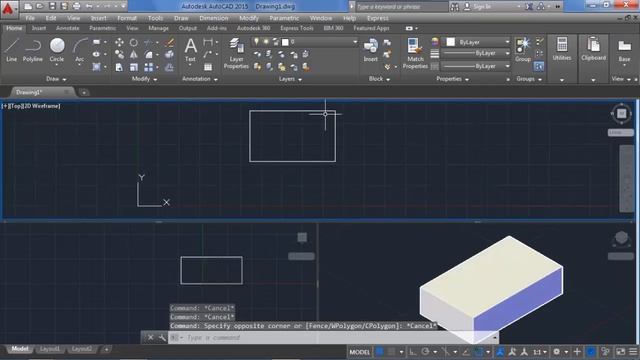Expand the Draw panel

click(56, 79)
